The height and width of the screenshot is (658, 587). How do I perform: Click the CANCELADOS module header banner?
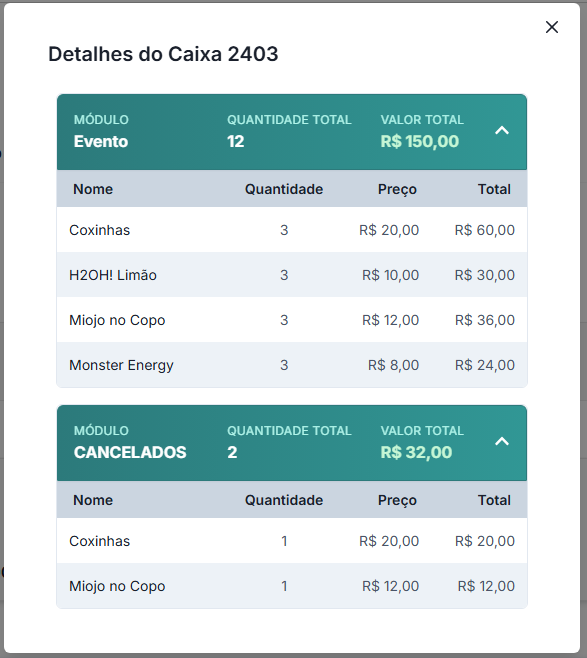(292, 443)
